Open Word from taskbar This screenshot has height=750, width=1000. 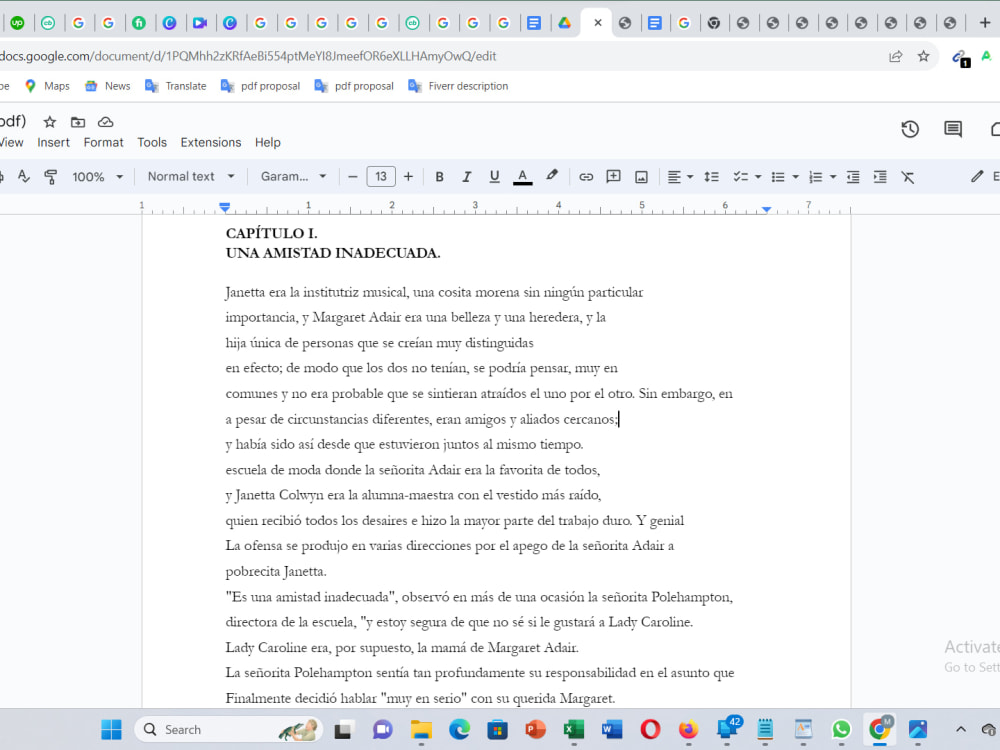[612, 730]
